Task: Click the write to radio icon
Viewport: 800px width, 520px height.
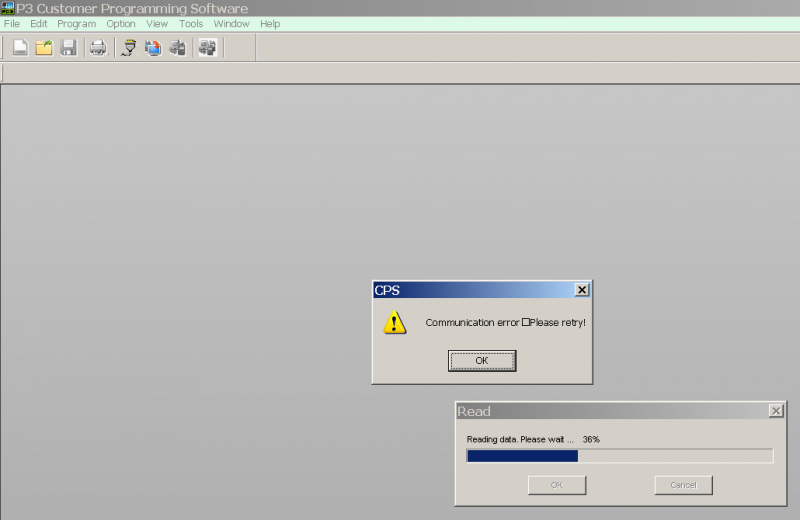Action: (177, 47)
